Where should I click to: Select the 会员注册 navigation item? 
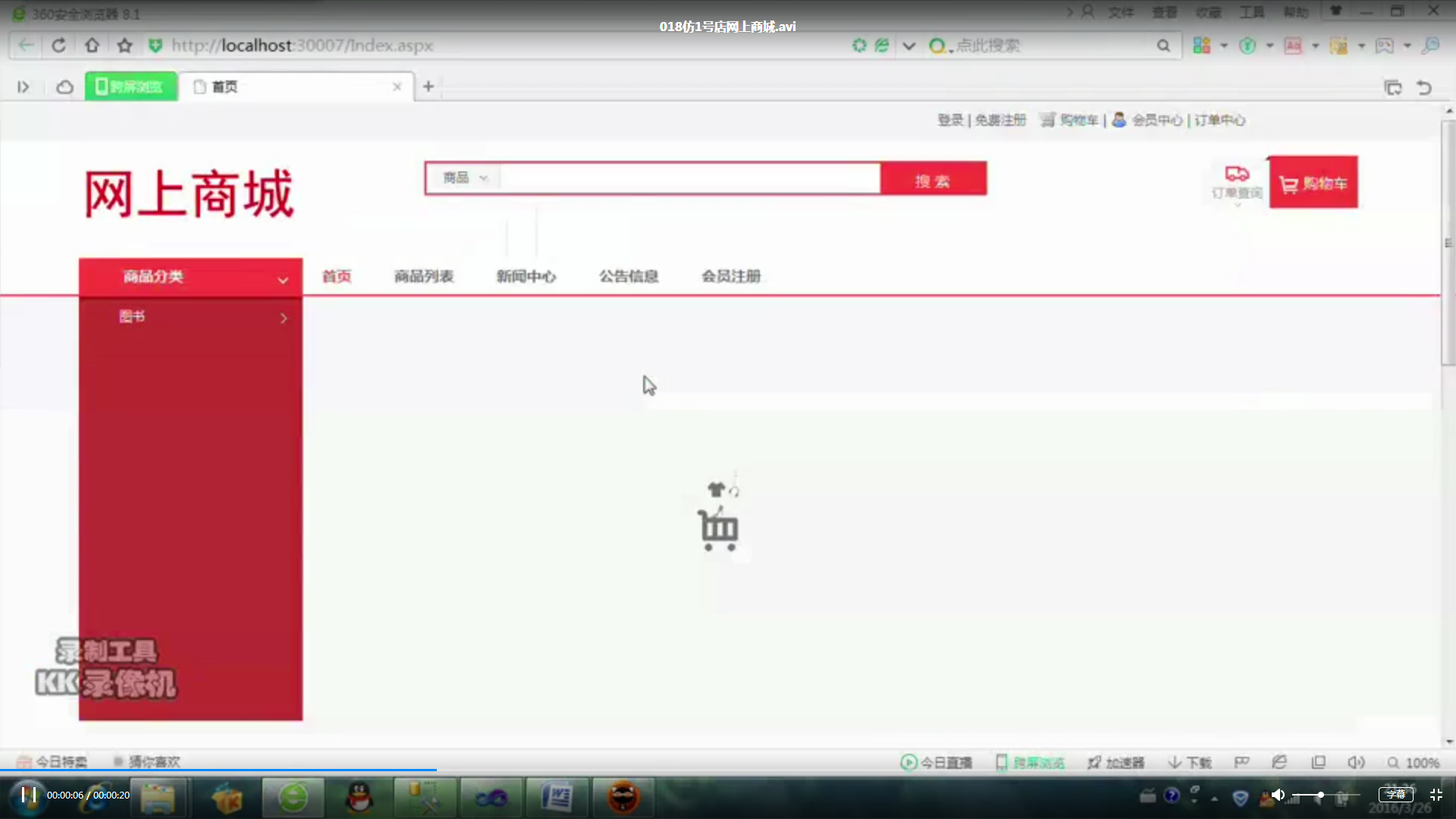click(x=731, y=277)
